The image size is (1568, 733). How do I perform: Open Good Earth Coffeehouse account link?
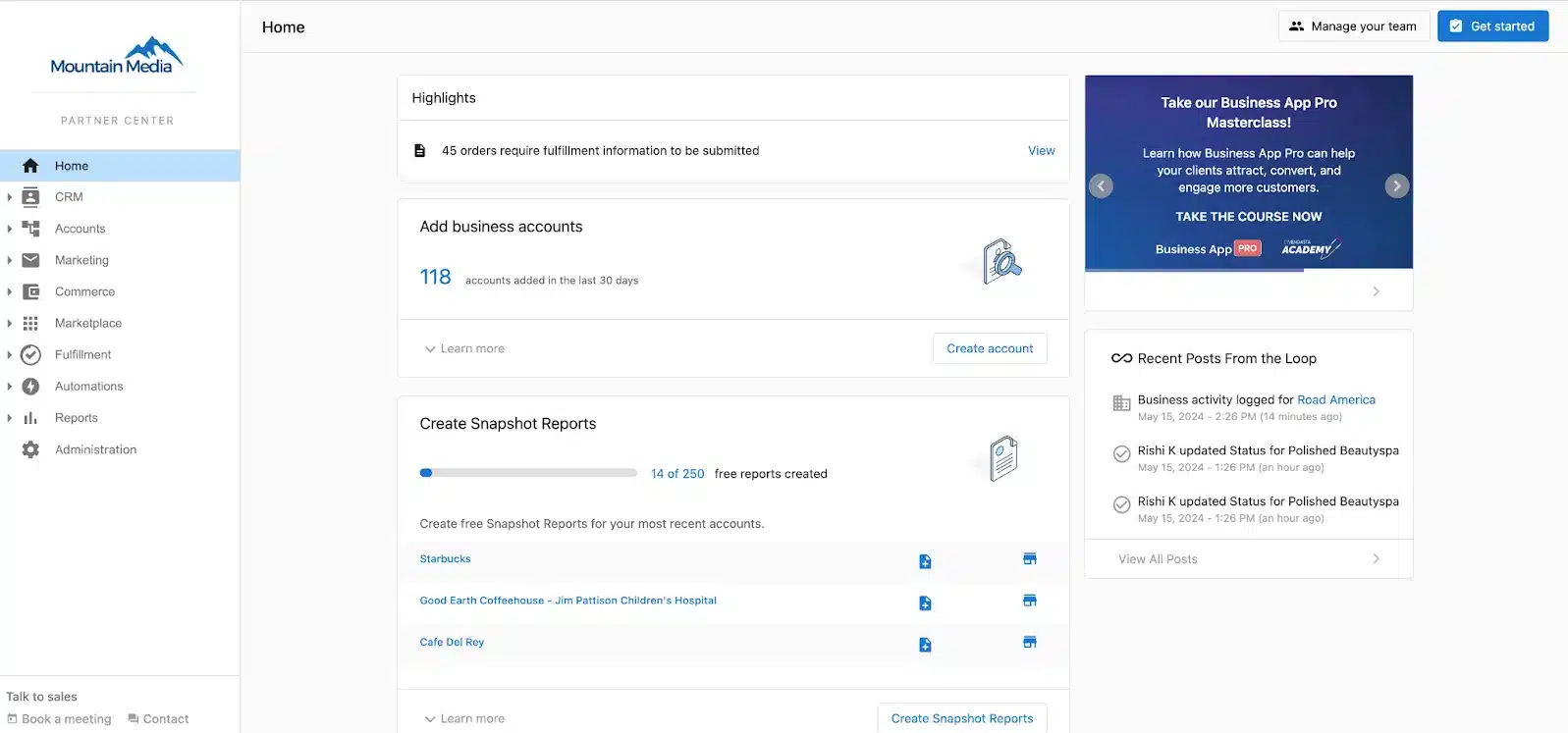click(x=568, y=601)
